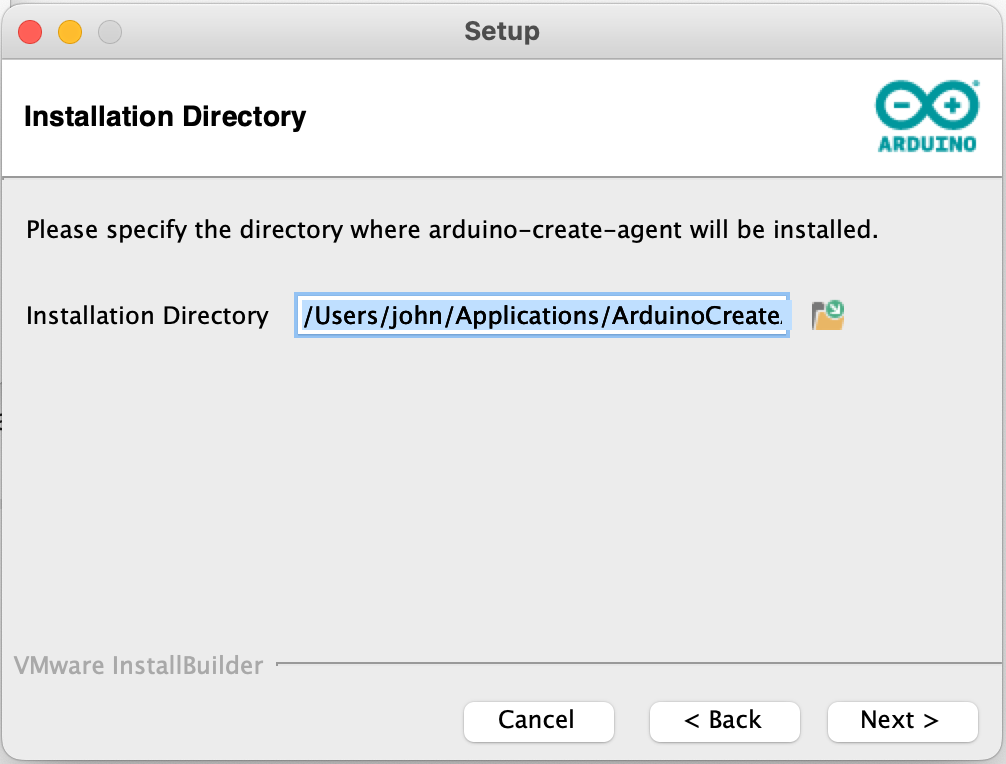The height and width of the screenshot is (764, 1006).
Task: Open the folder browse icon
Action: click(828, 316)
